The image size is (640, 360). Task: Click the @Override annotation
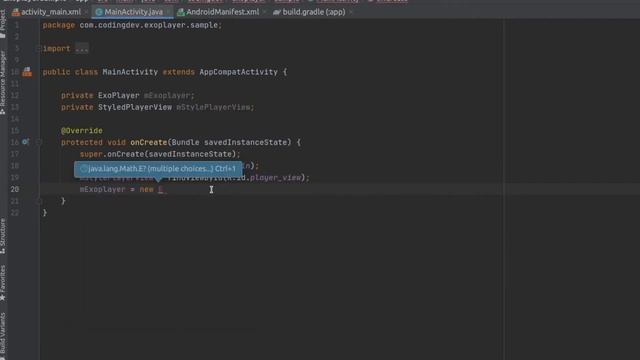point(82,131)
